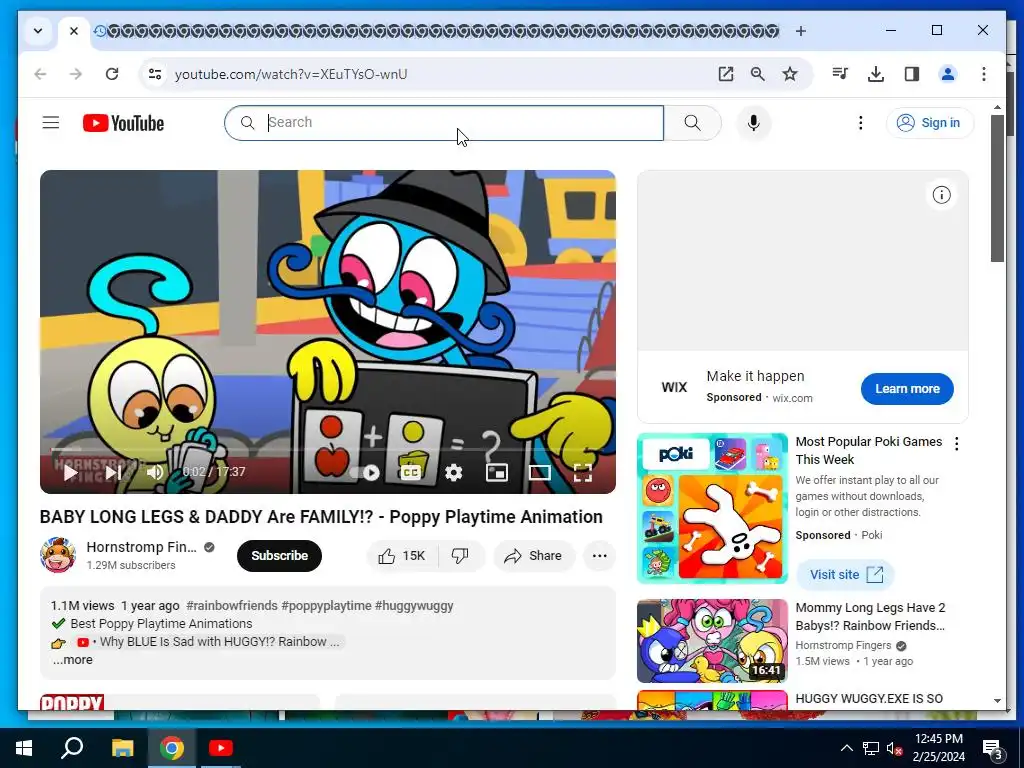
Task: Open the YouTube guide hamburger menu
Action: 51,123
